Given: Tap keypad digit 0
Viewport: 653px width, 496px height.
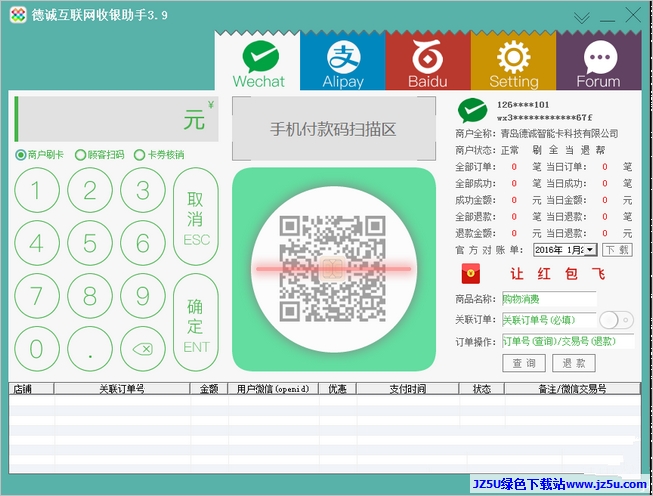Looking at the screenshot, I should 37,349.
